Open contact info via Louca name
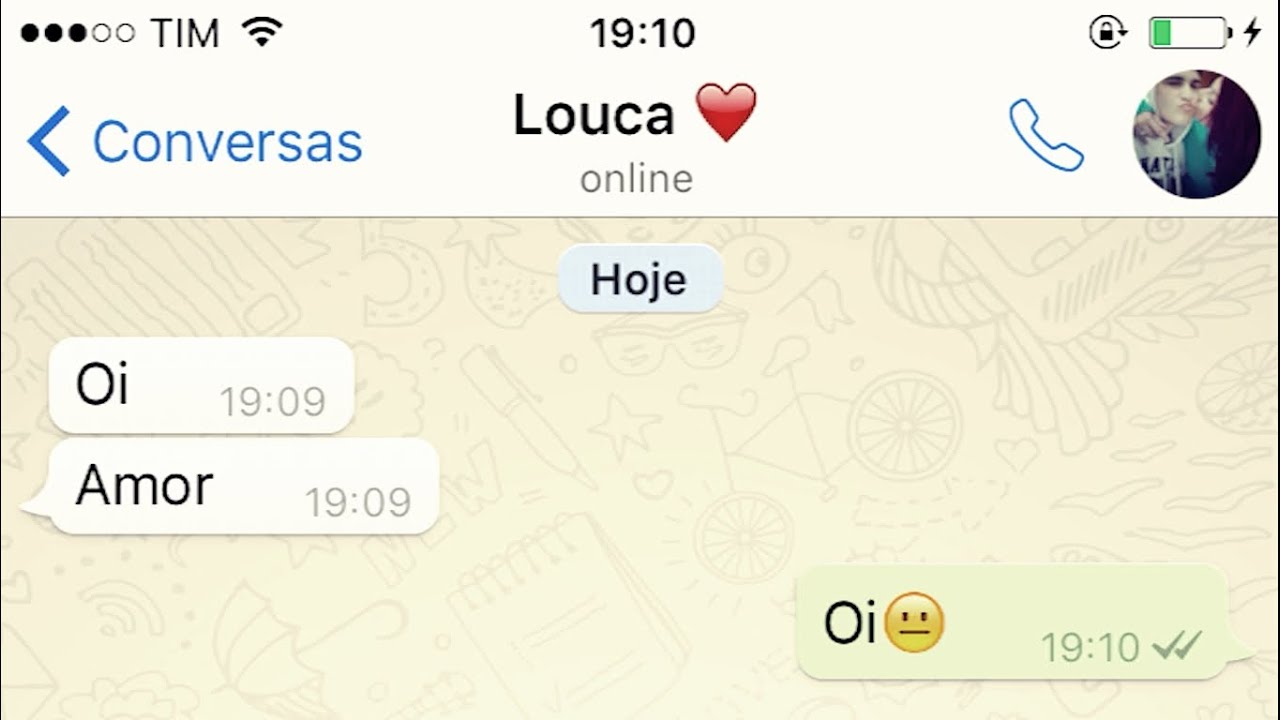The width and height of the screenshot is (1280, 720). [x=594, y=115]
